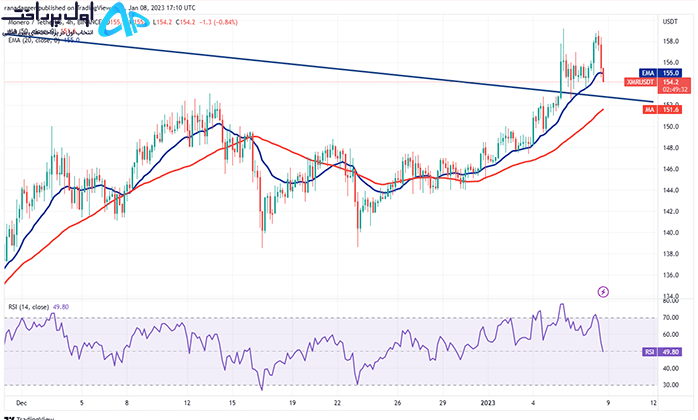The image size is (698, 420).
Task: Click the 158.0 level on price scale
Action: [671, 41]
